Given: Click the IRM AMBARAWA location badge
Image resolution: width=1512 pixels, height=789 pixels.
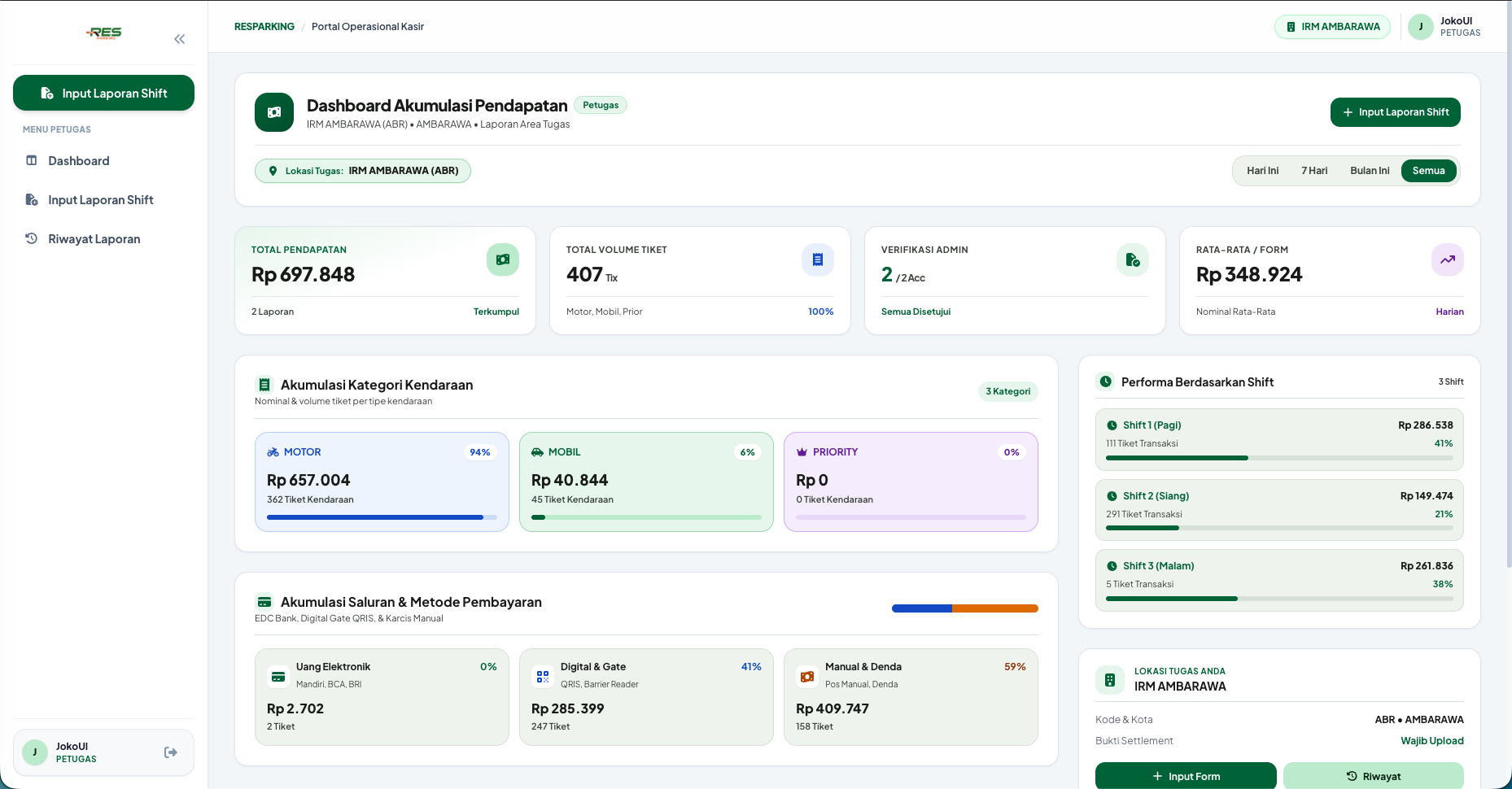Looking at the screenshot, I should click(x=1332, y=27).
